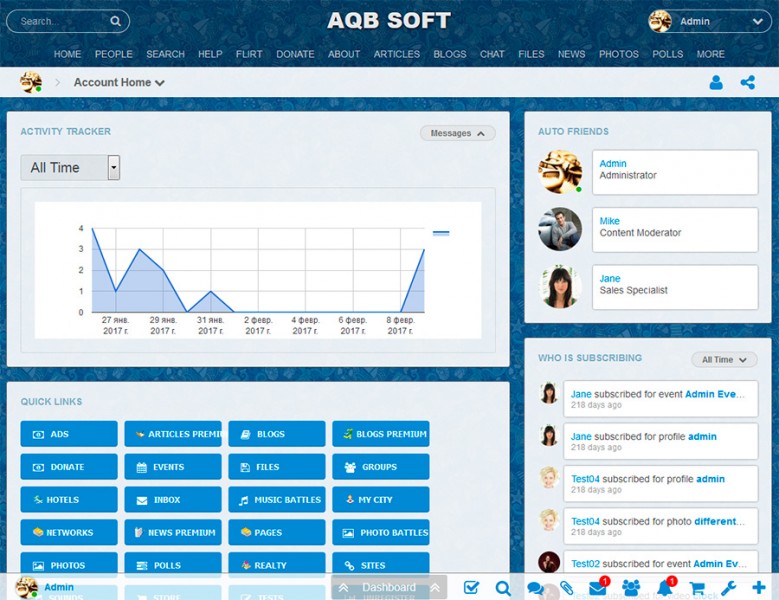Open ARTICLES in the main menu
The height and width of the screenshot is (600, 779).
tap(397, 54)
